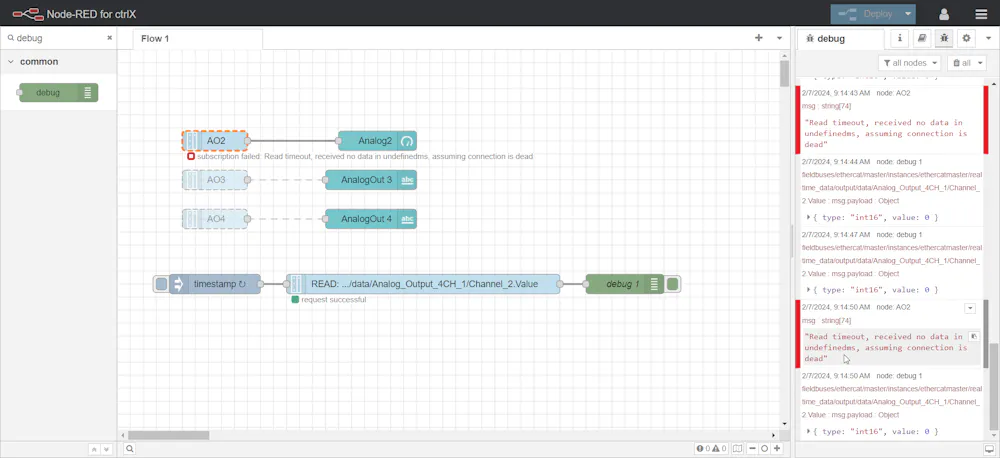1000x458 pixels.
Task: Toggle the debug 1 node output
Action: point(672,284)
